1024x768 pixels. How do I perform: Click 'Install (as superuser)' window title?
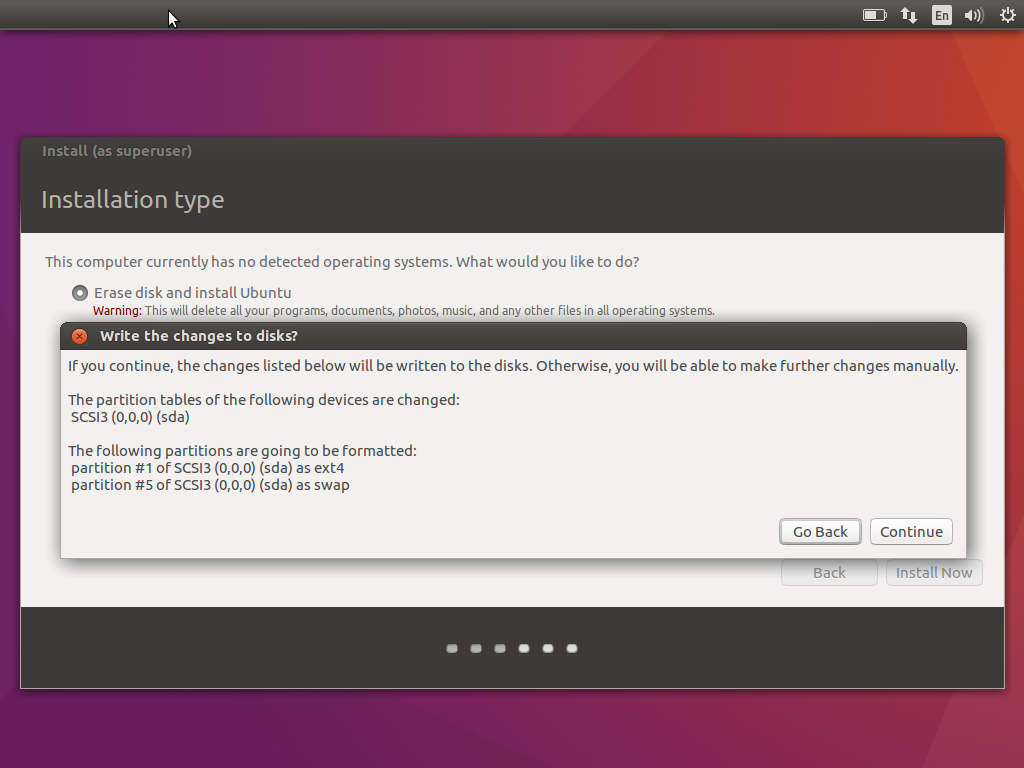[117, 151]
